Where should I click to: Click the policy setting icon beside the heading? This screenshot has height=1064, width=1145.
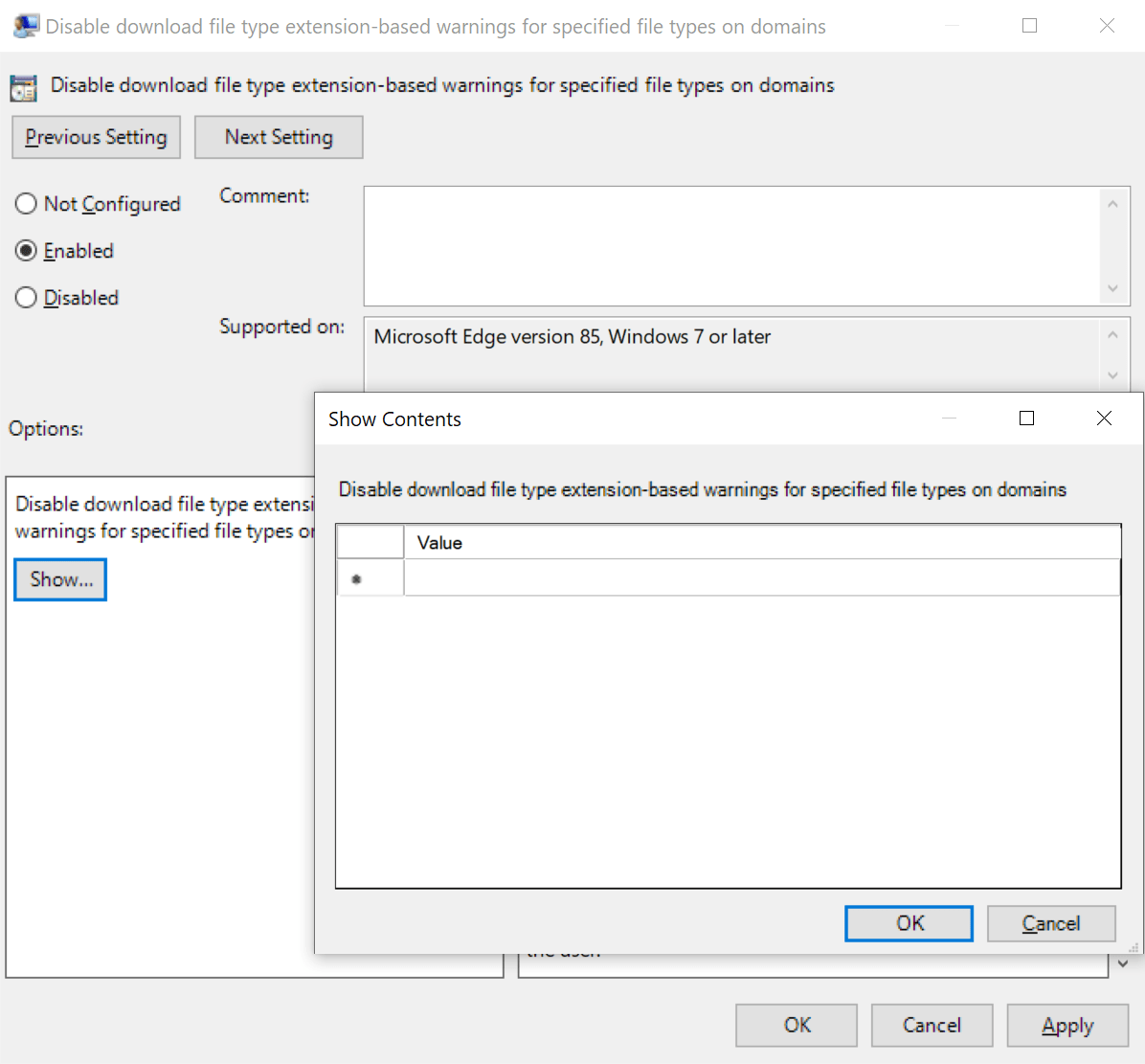tap(23, 88)
